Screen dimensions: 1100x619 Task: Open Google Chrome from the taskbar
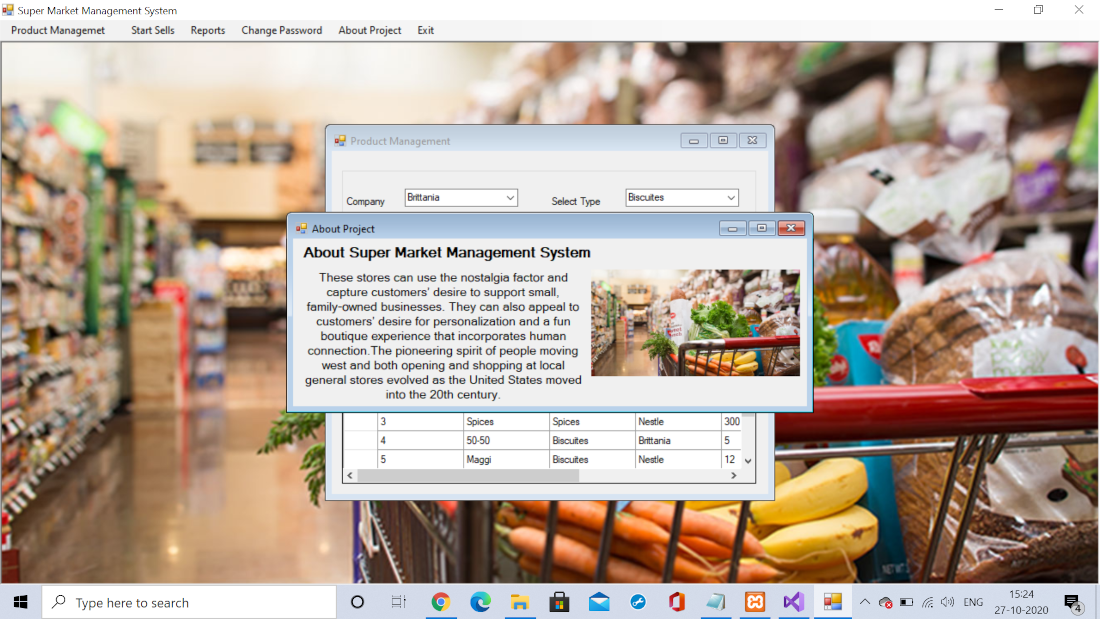pyautogui.click(x=440, y=602)
